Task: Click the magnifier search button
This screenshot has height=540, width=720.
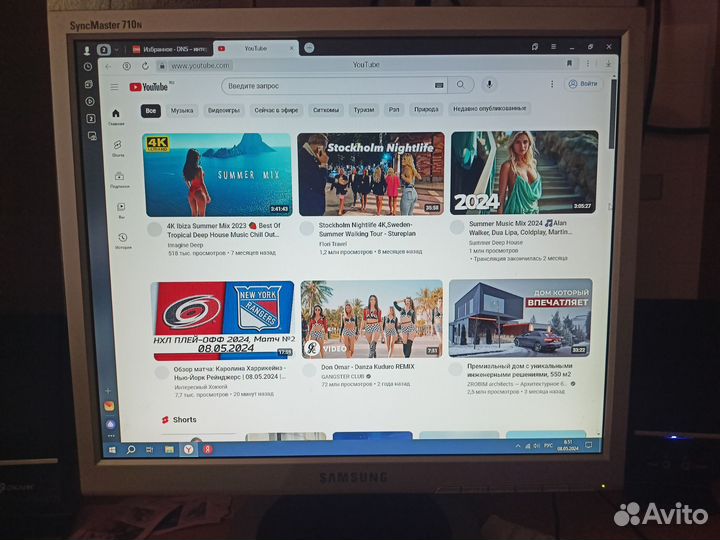Action: (461, 84)
